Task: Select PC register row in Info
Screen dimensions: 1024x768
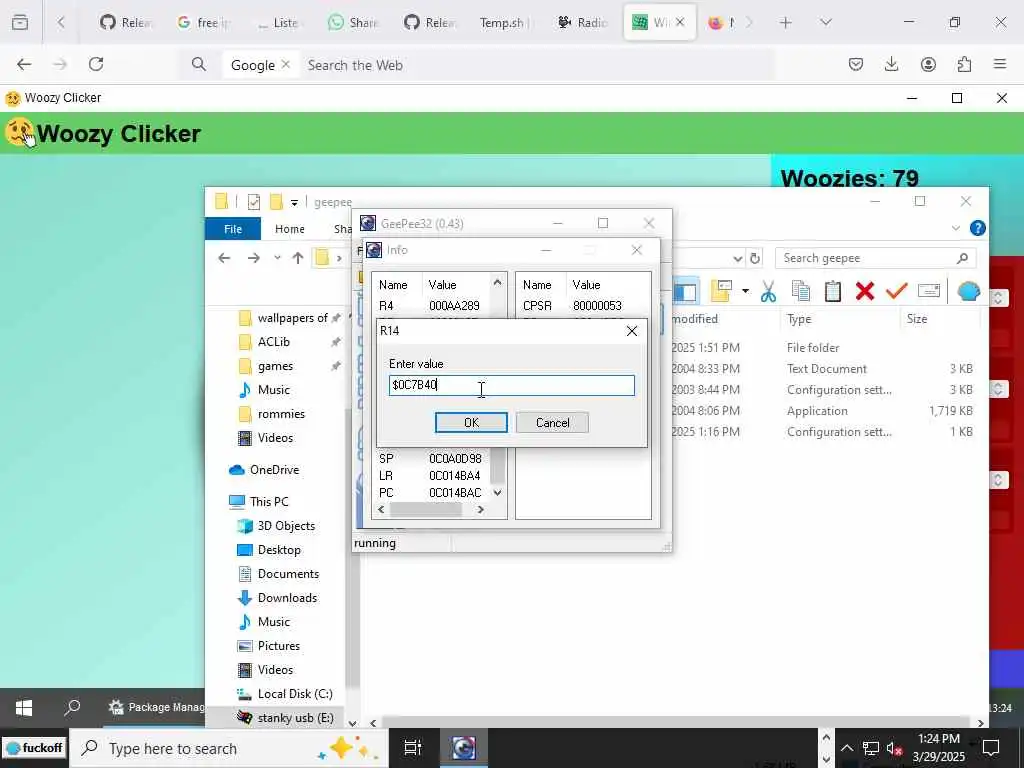Action: [431, 492]
